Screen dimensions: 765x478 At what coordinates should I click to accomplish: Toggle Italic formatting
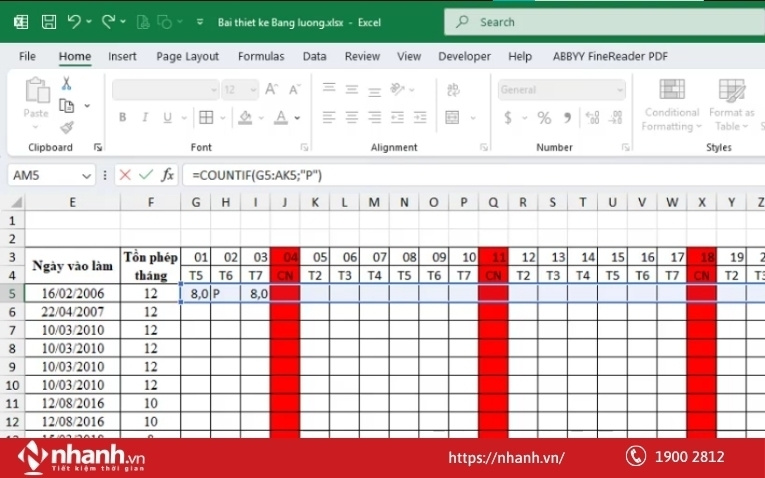[145, 117]
